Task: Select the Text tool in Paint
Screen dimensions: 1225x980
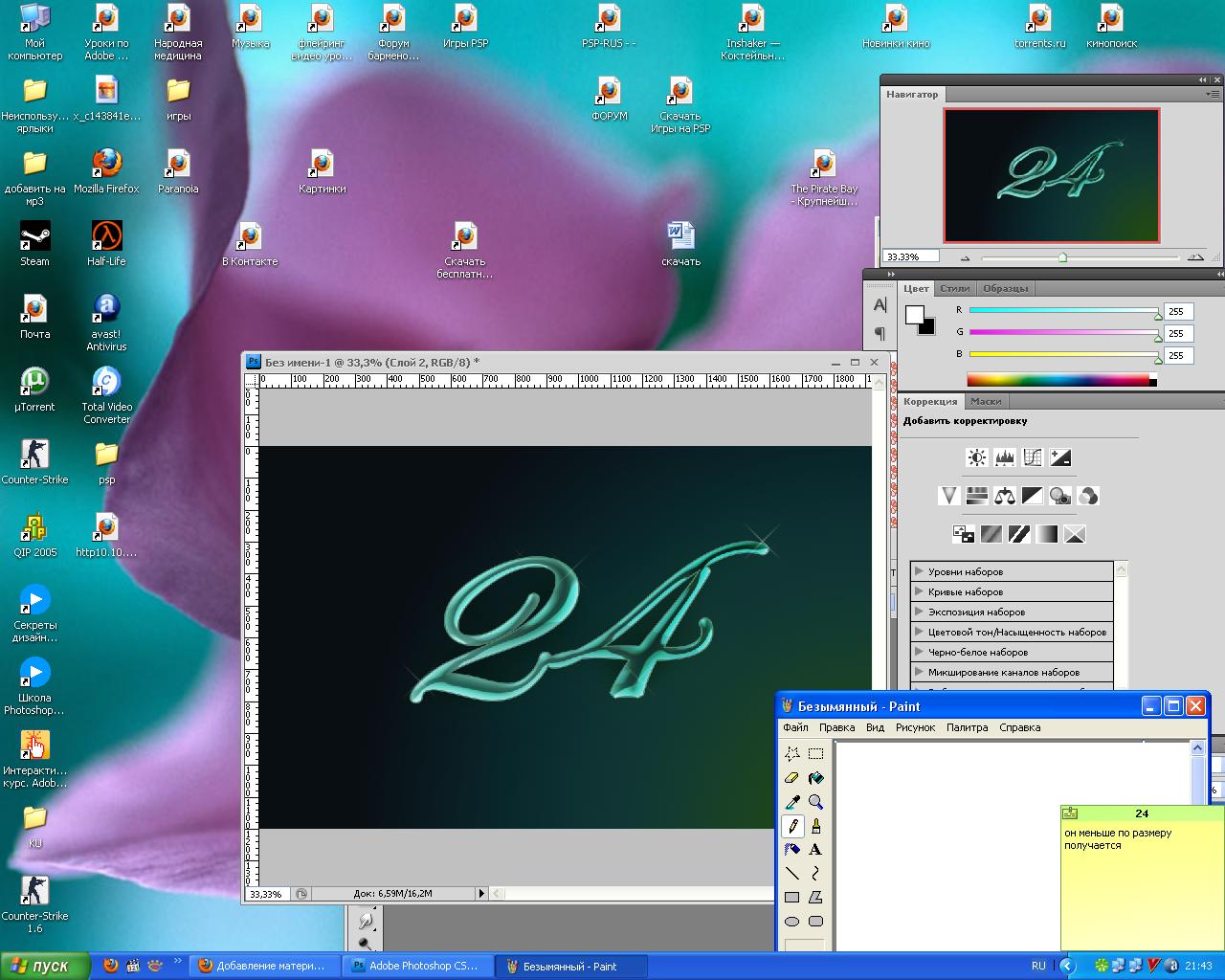Action: pos(815,850)
